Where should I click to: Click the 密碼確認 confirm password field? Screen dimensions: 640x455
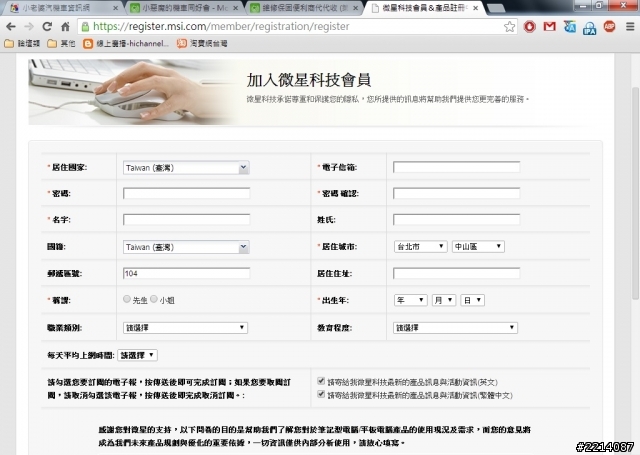456,193
